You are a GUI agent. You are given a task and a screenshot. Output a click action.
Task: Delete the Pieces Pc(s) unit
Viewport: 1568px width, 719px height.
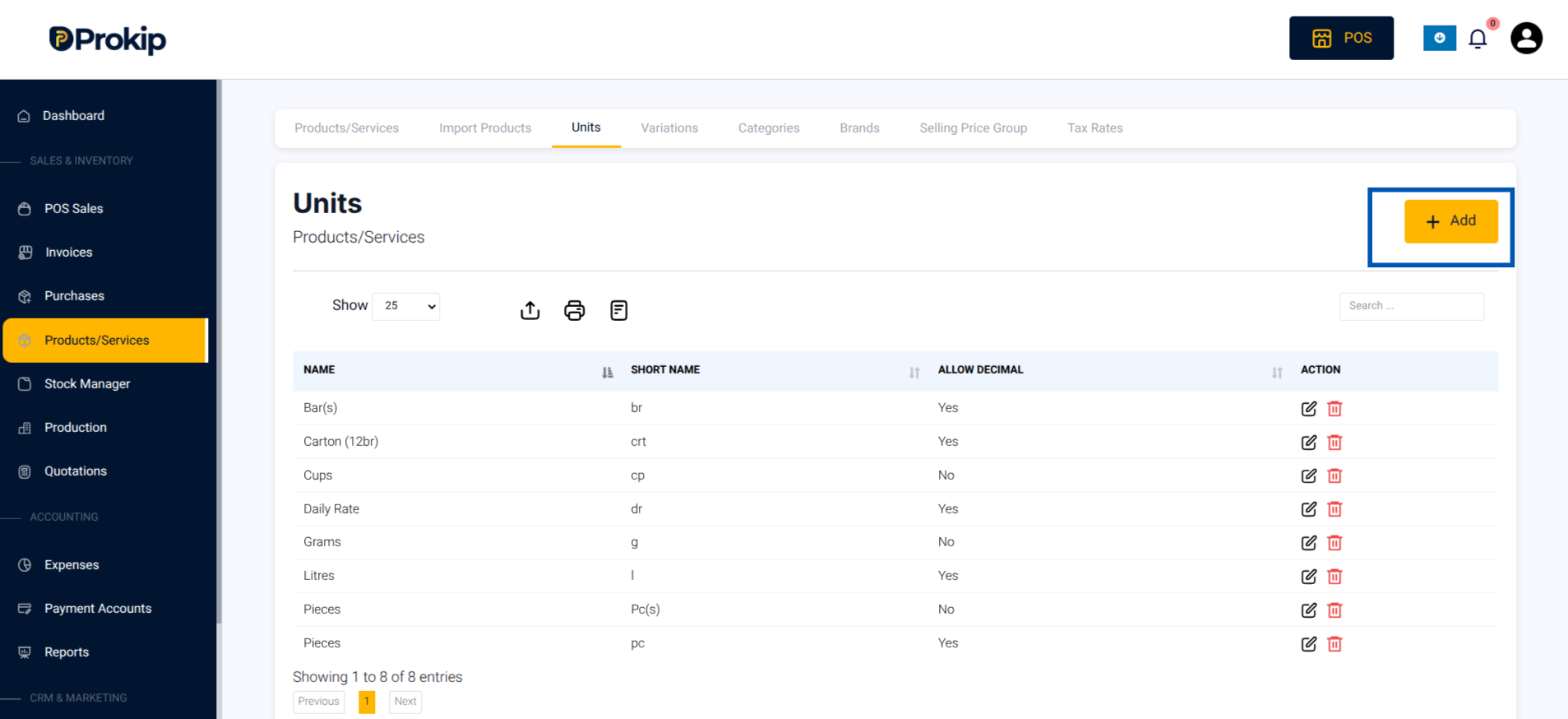click(x=1334, y=610)
